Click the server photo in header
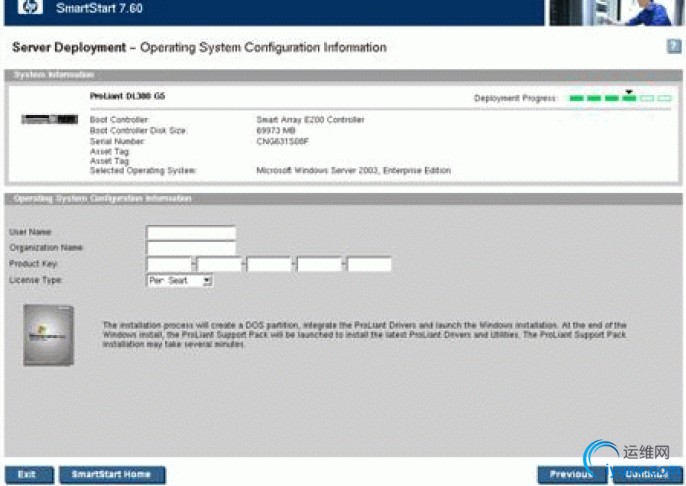This screenshot has width=686, height=486. [x=615, y=12]
